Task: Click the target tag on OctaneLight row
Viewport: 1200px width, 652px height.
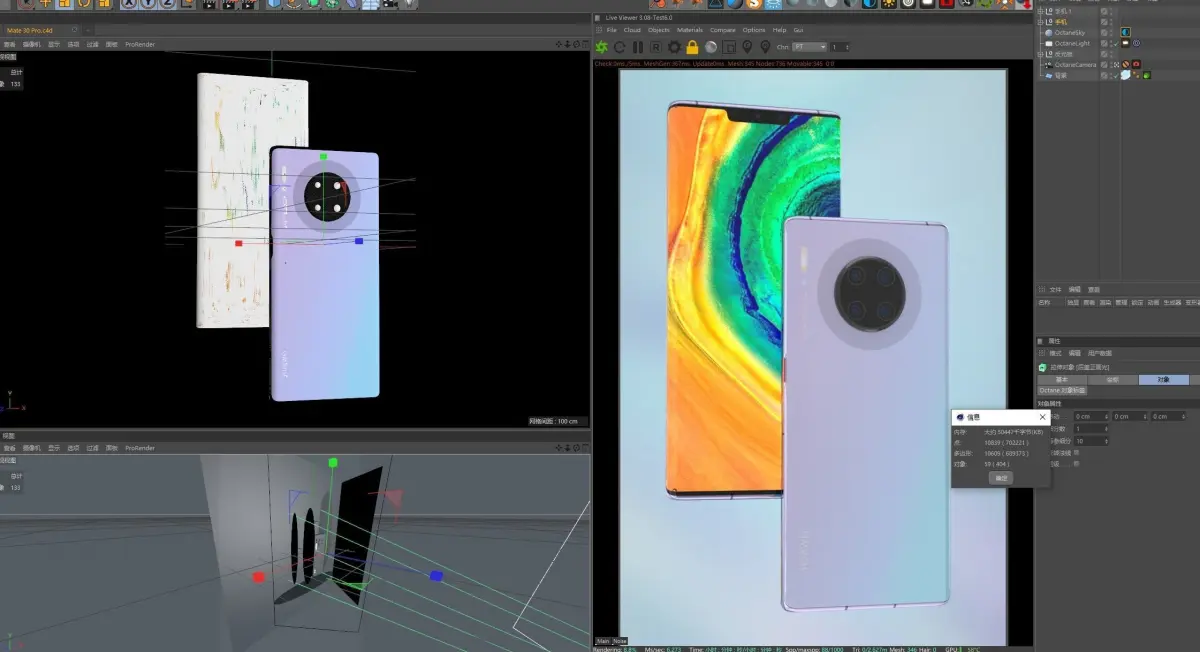Action: pyautogui.click(x=1136, y=43)
